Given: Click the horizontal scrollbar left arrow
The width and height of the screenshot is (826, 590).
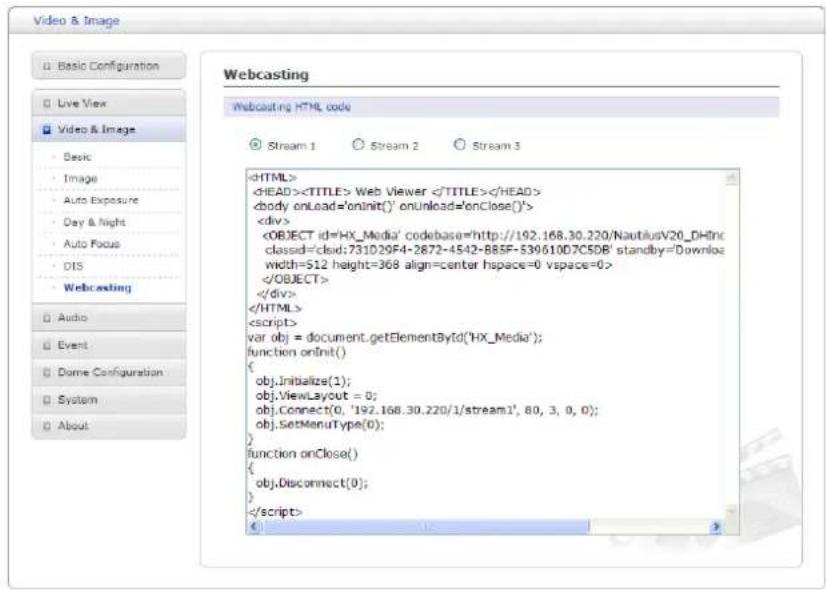Looking at the screenshot, I should (x=254, y=526).
